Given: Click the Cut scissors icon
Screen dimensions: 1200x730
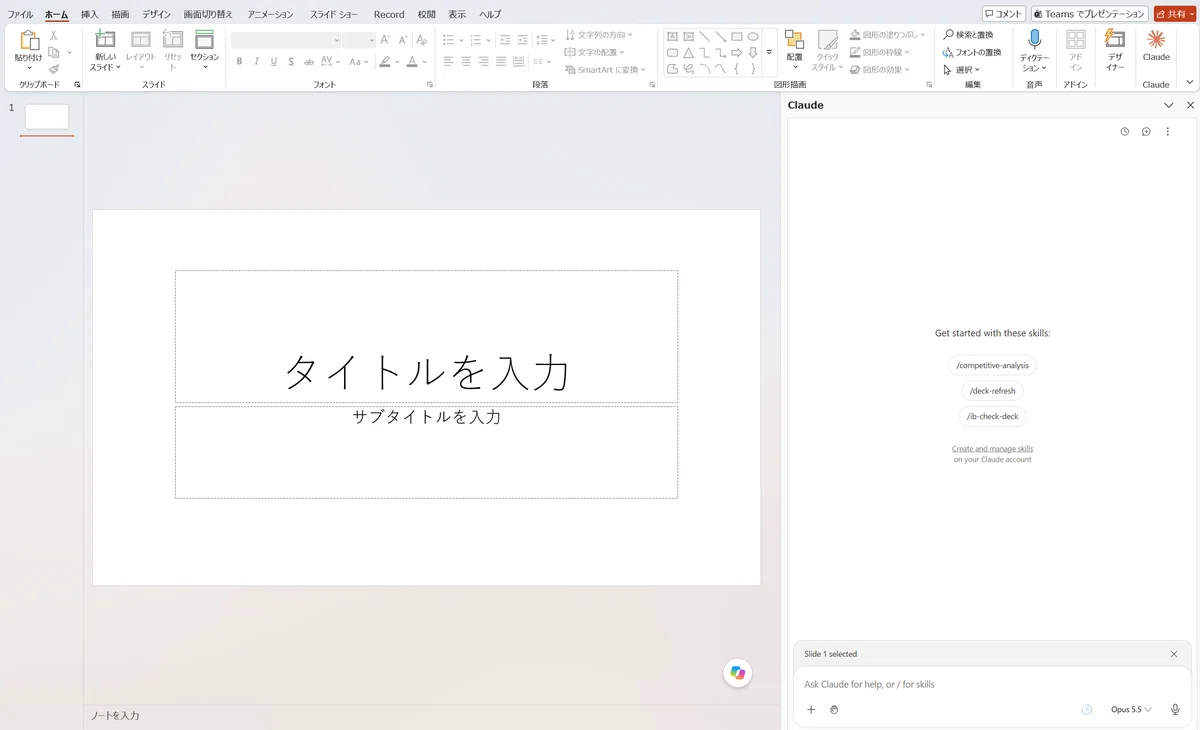Looking at the screenshot, I should pyautogui.click(x=54, y=35).
